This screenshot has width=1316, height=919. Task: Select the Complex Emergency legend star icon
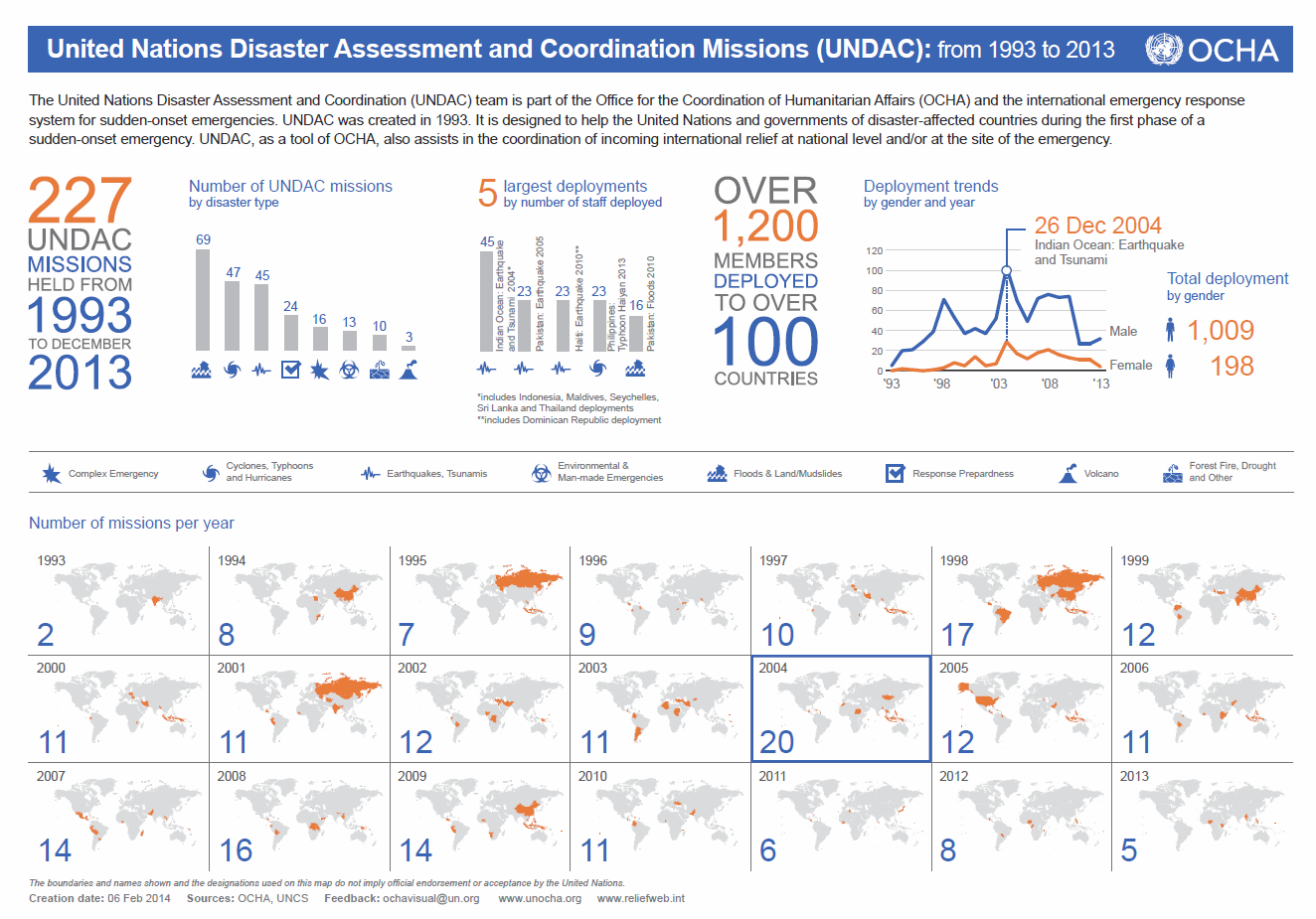tap(52, 474)
